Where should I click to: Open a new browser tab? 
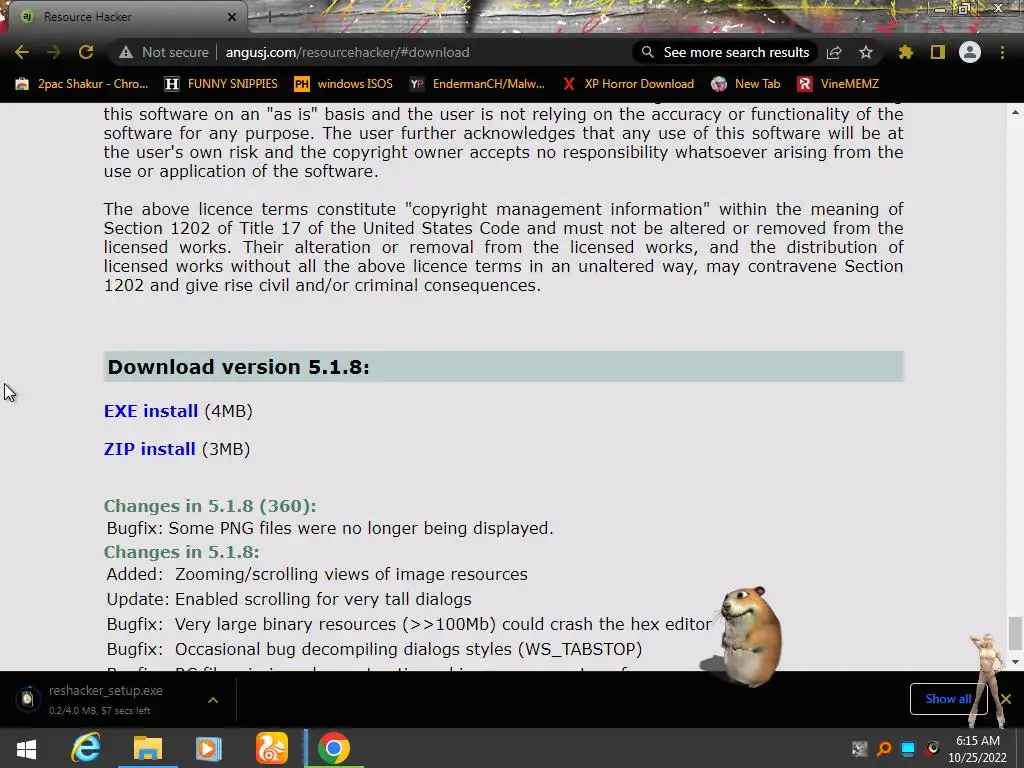[x=269, y=17]
